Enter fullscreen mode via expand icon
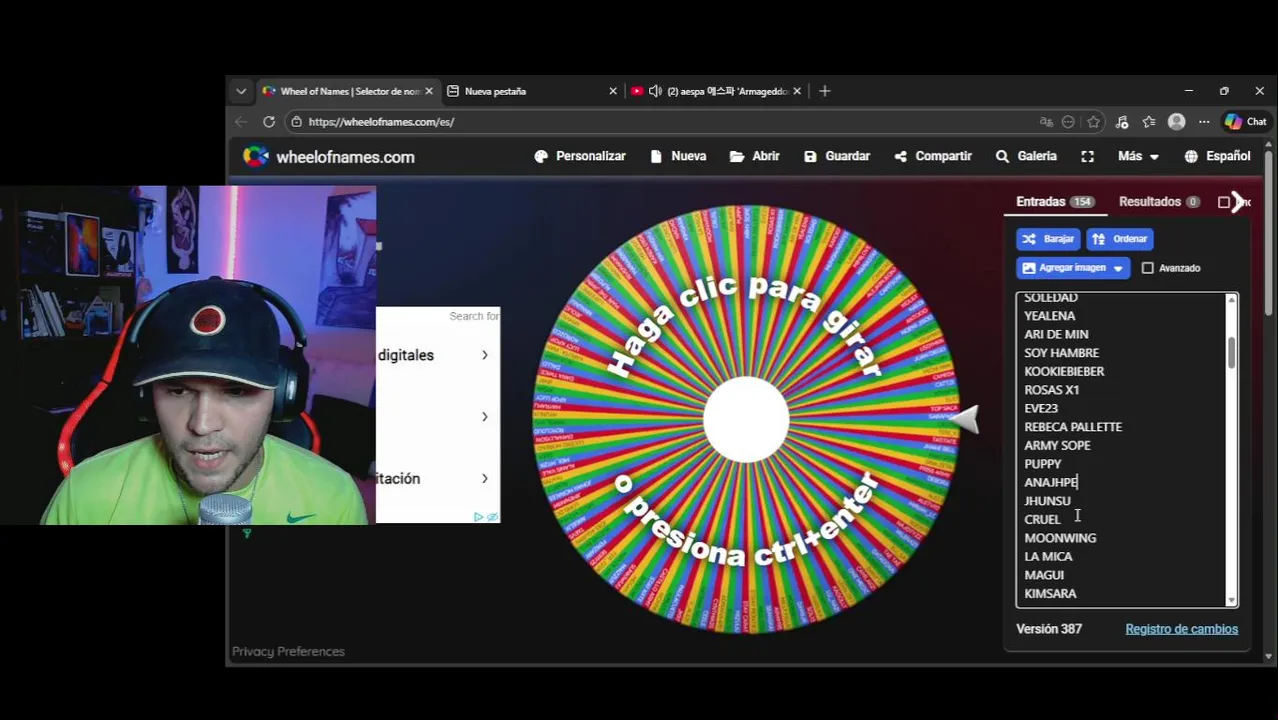This screenshot has width=1278, height=720. tap(1087, 156)
